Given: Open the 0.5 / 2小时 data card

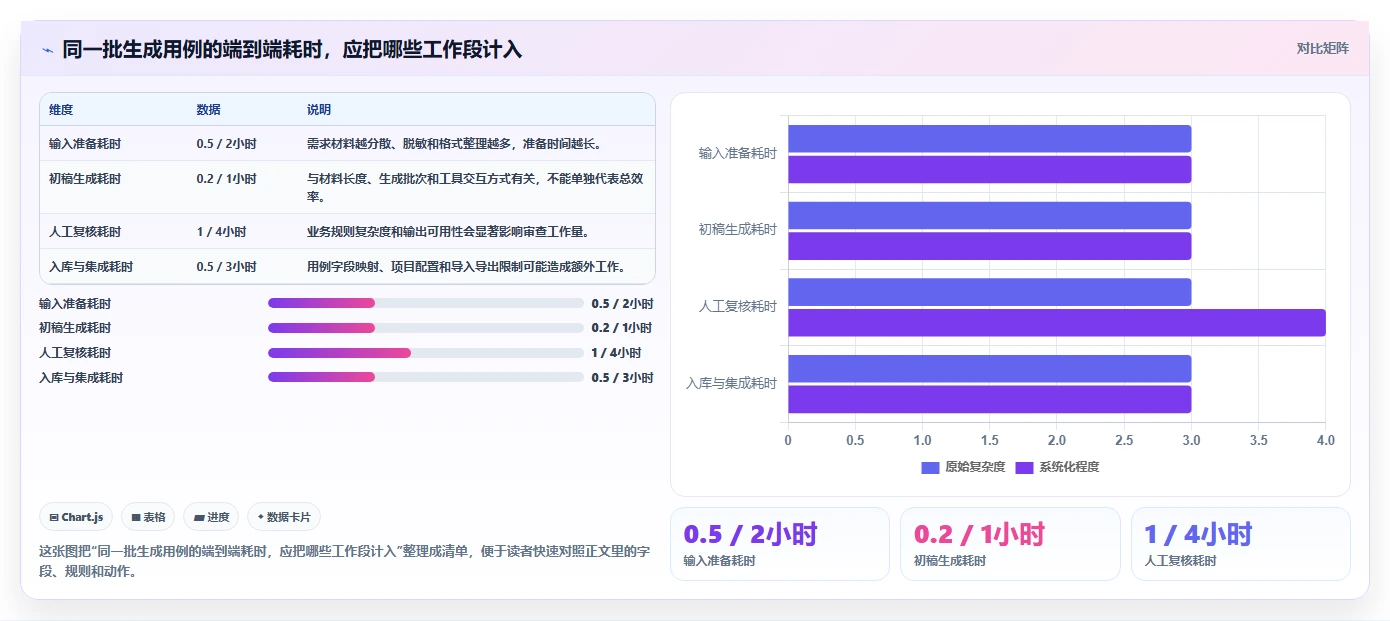Looking at the screenshot, I should [779, 544].
